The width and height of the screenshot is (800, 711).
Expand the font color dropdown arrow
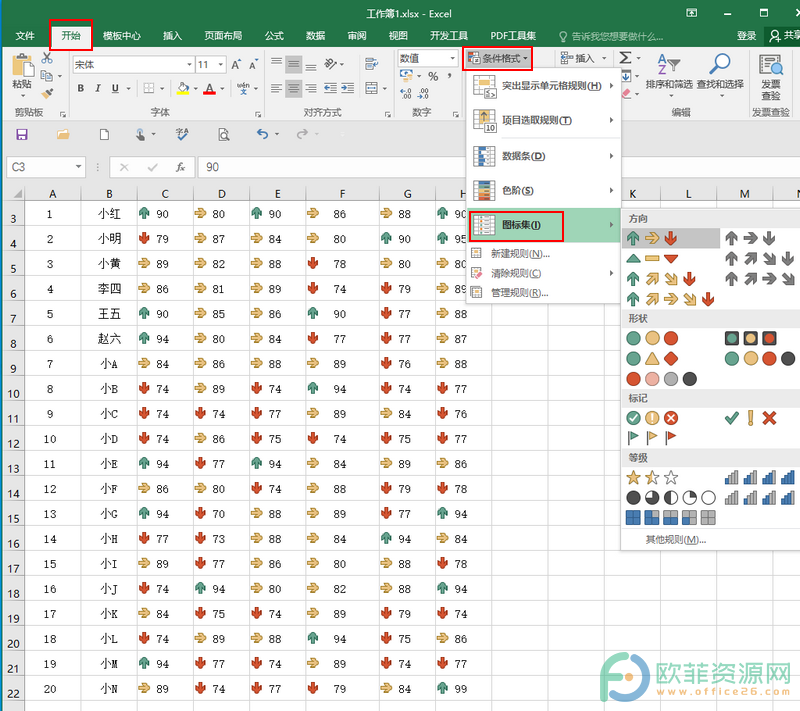click(x=222, y=89)
